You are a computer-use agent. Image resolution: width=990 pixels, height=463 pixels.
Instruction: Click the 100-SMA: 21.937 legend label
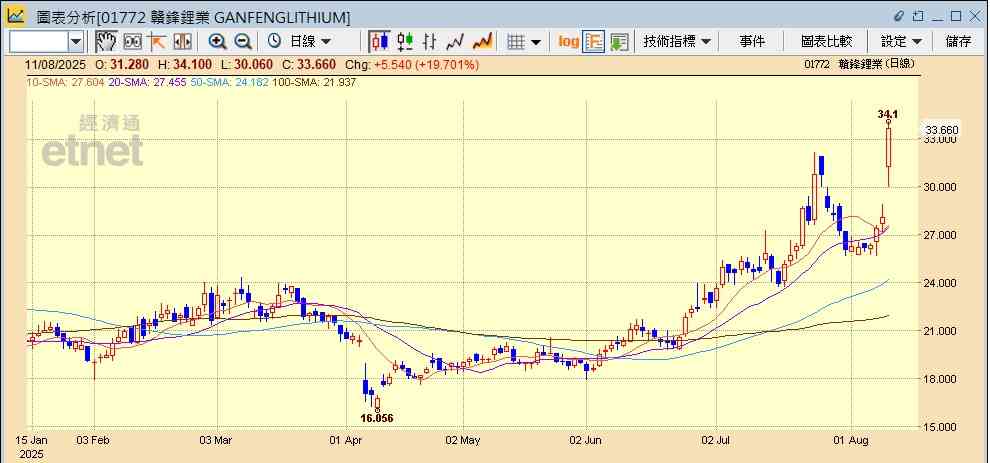coord(313,82)
